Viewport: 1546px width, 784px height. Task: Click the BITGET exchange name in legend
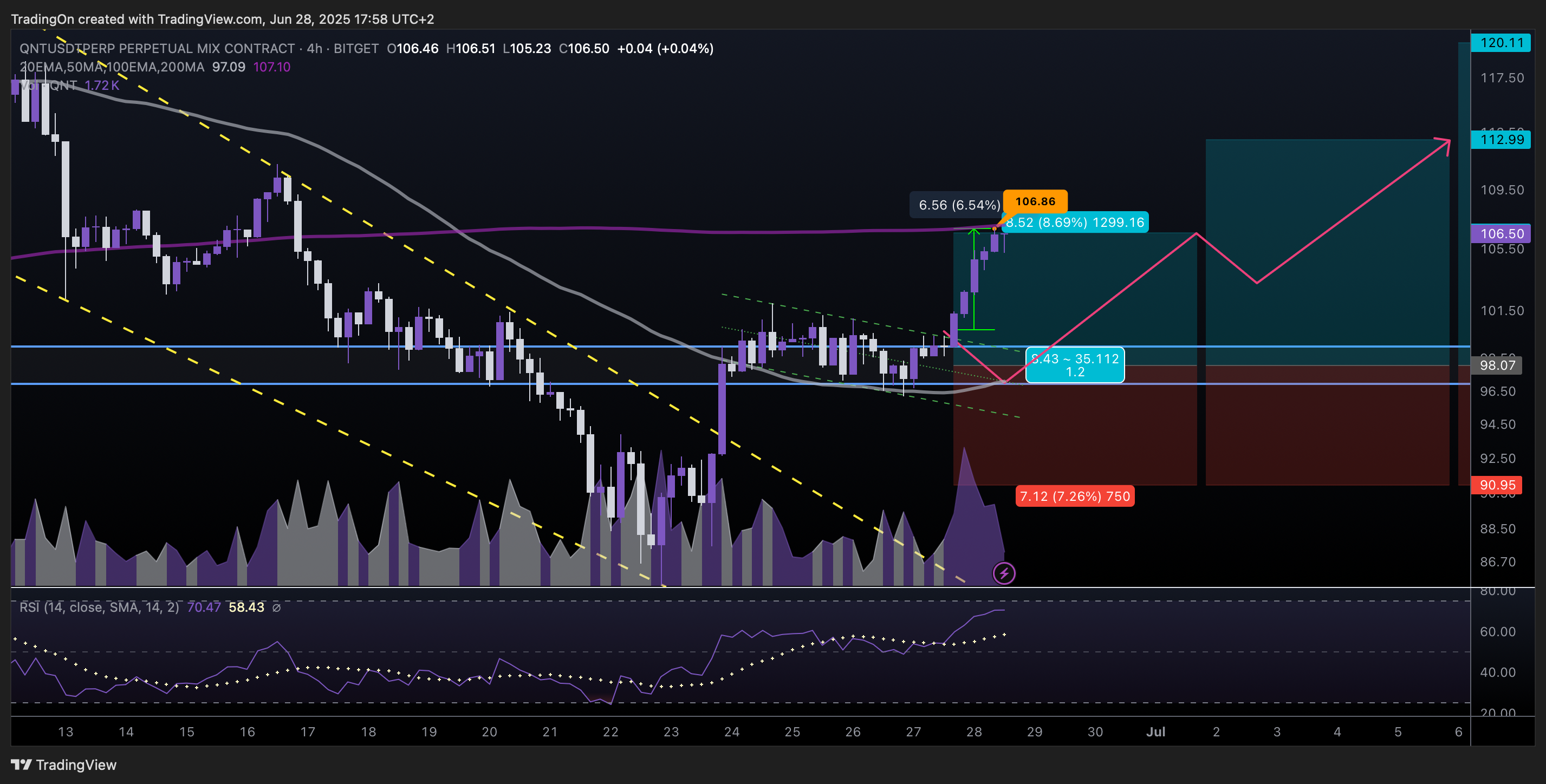coord(356,49)
